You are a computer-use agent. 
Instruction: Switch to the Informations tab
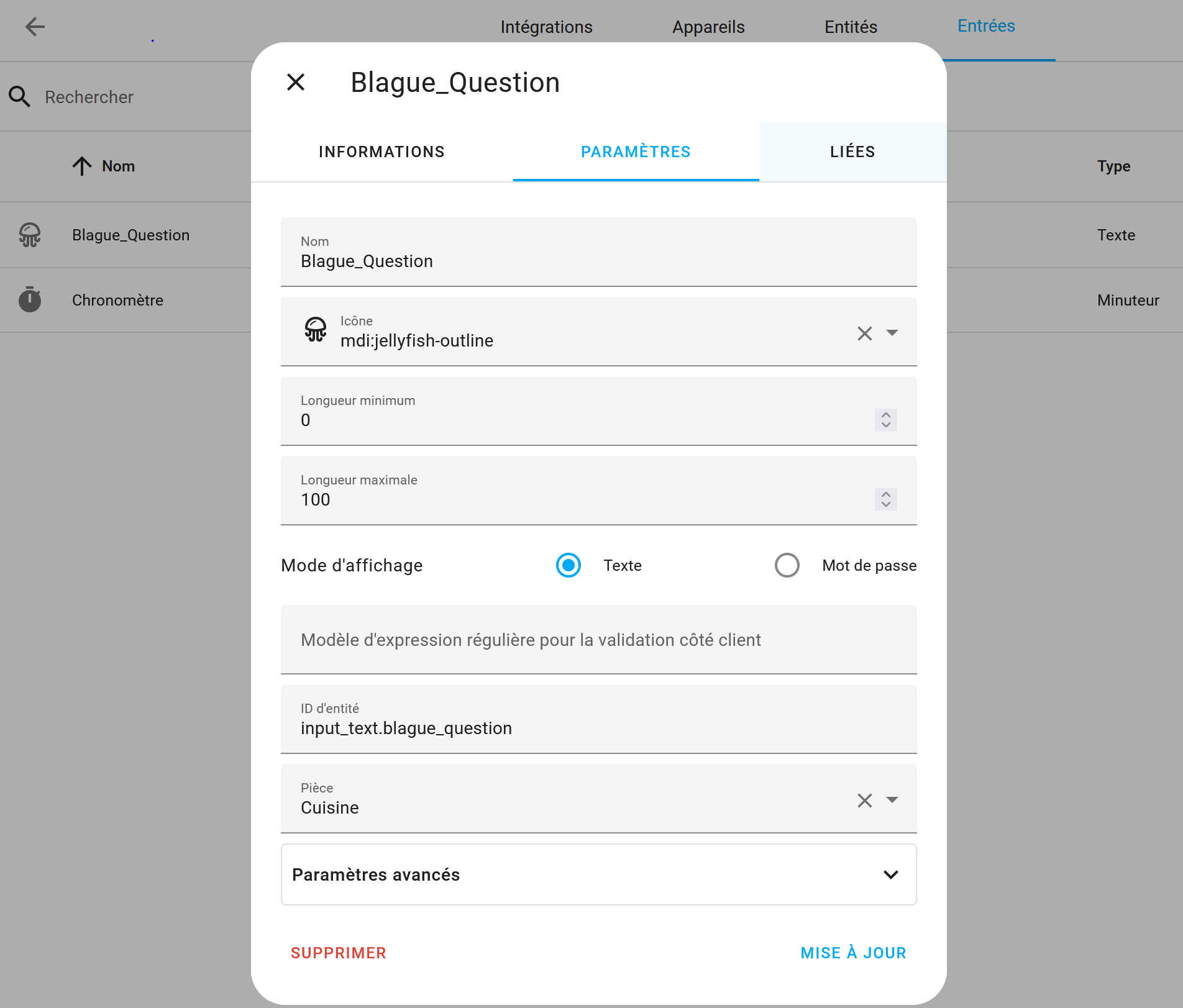click(x=381, y=152)
